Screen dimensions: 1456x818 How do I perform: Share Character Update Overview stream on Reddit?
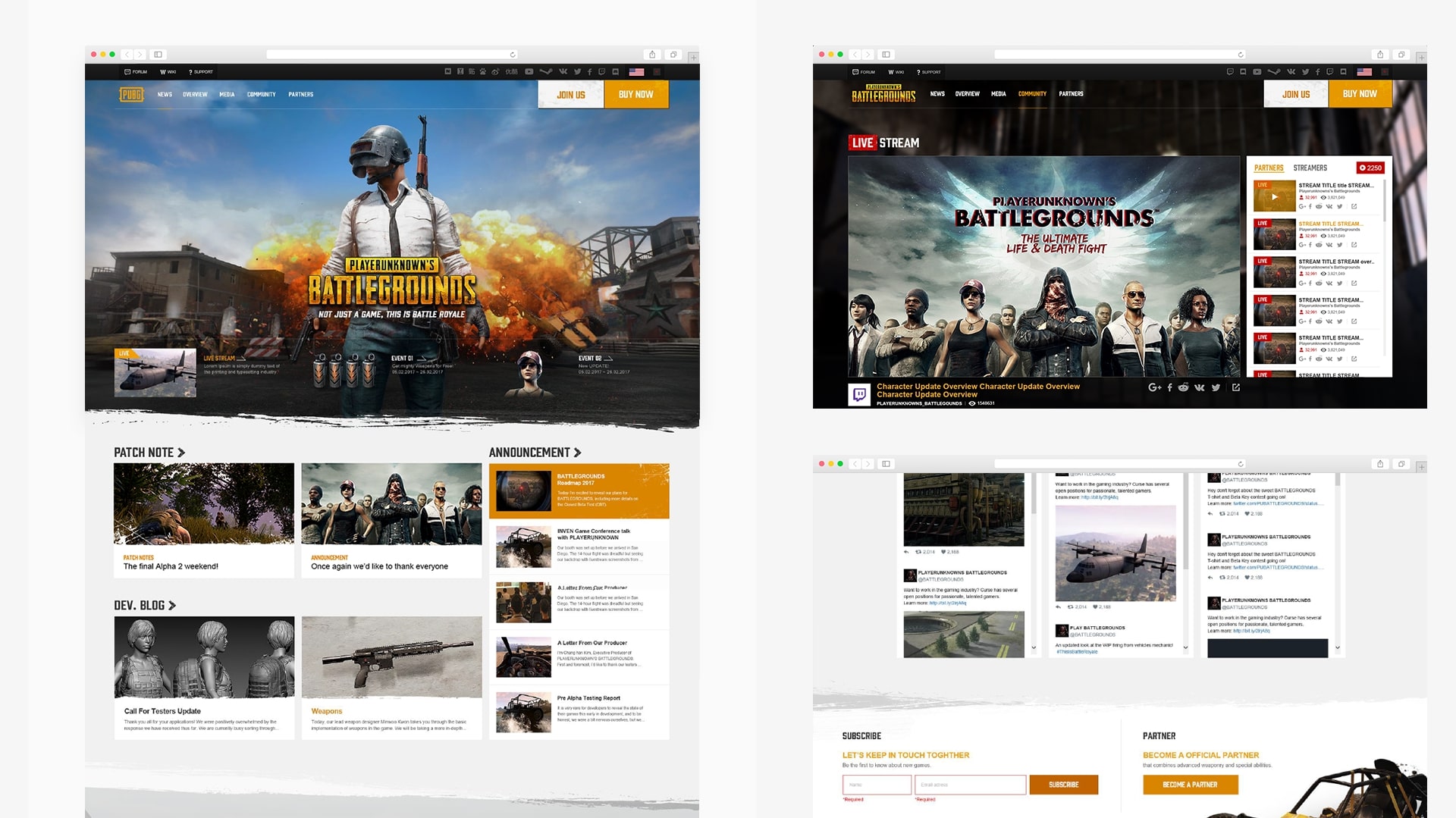pyautogui.click(x=1183, y=387)
